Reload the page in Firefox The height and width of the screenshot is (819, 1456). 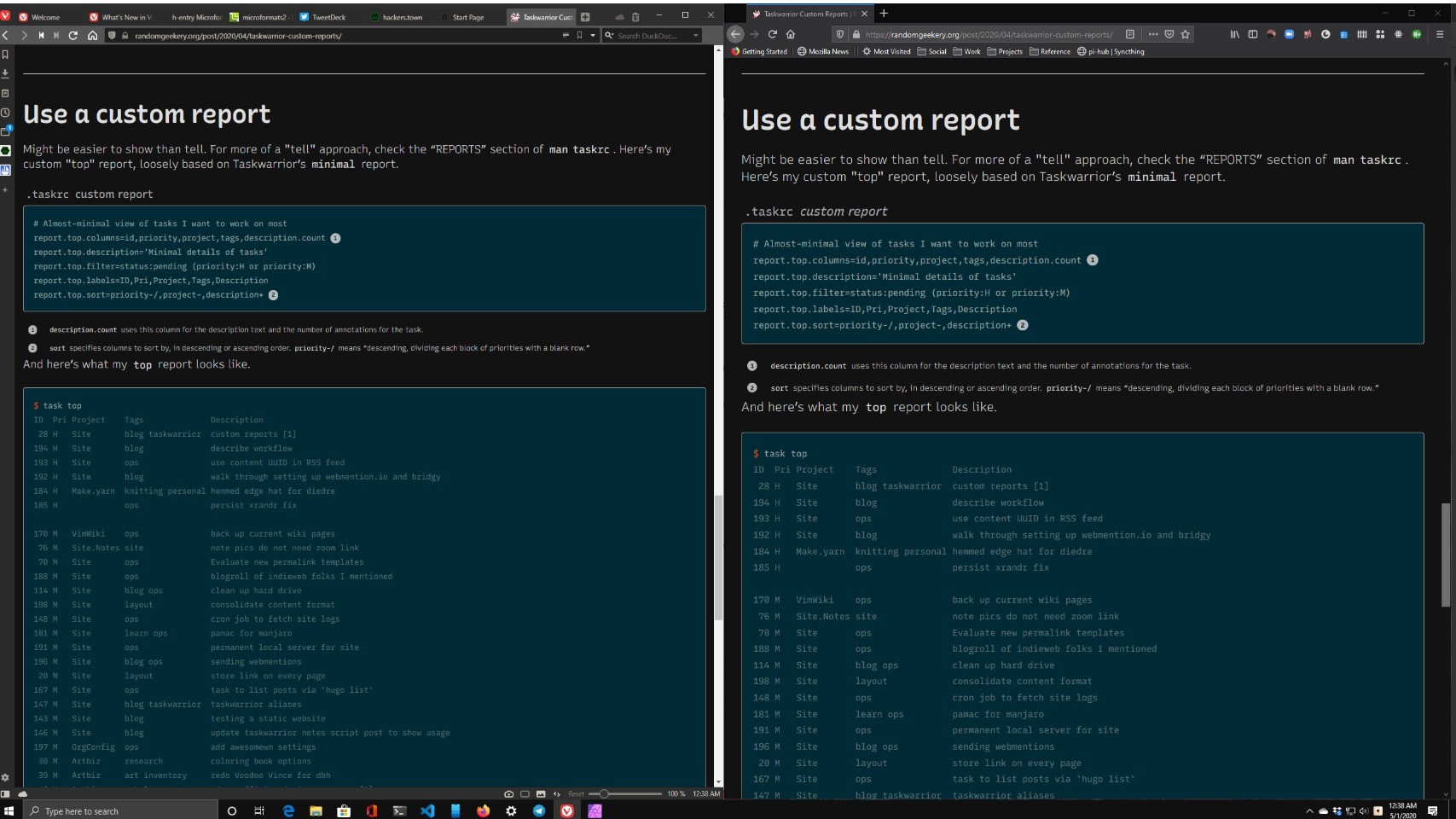772,34
